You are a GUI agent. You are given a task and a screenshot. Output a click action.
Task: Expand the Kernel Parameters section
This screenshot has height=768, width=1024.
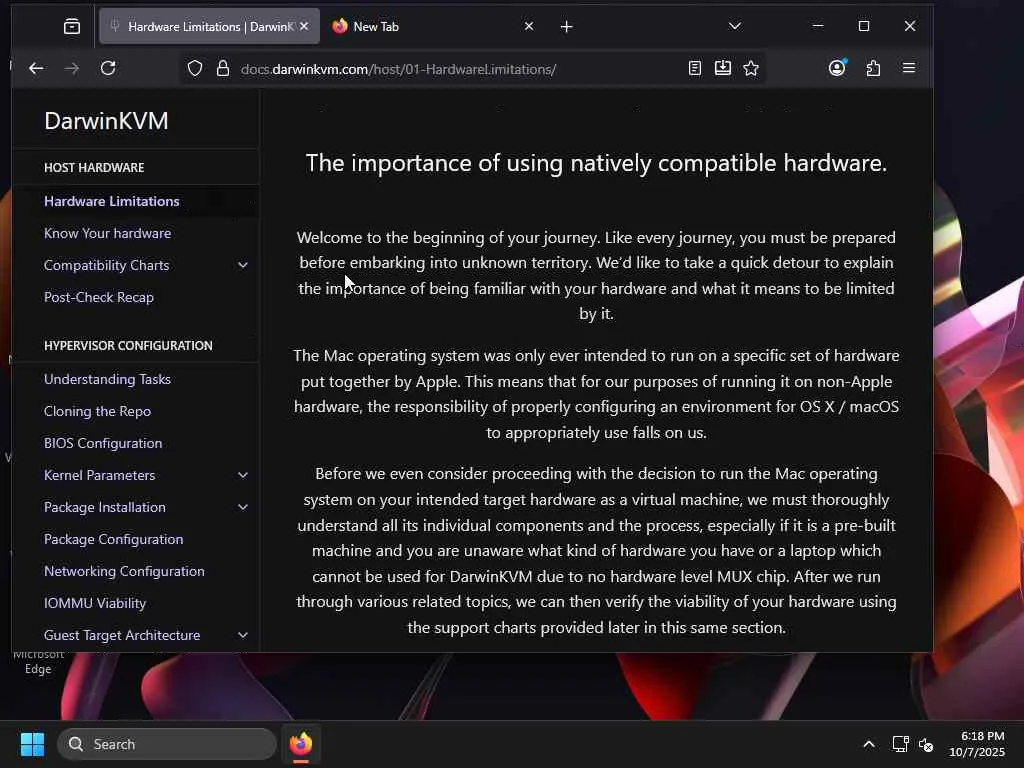pos(243,475)
